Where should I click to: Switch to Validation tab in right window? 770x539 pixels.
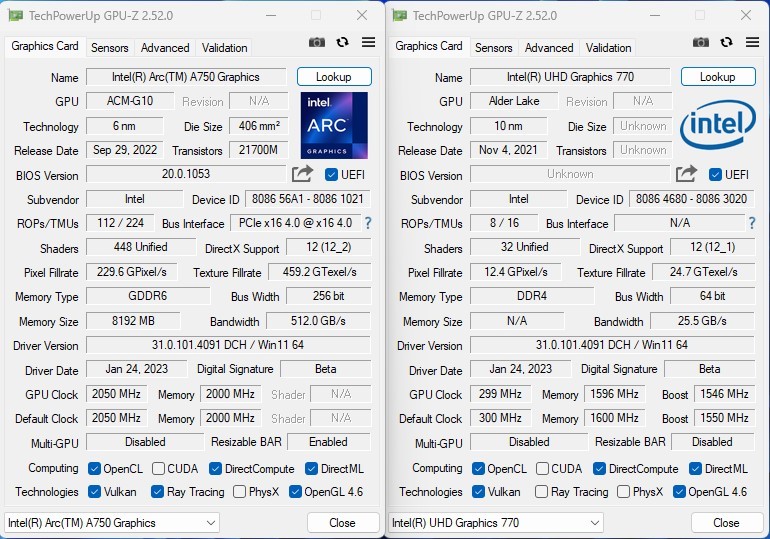pyautogui.click(x=608, y=48)
